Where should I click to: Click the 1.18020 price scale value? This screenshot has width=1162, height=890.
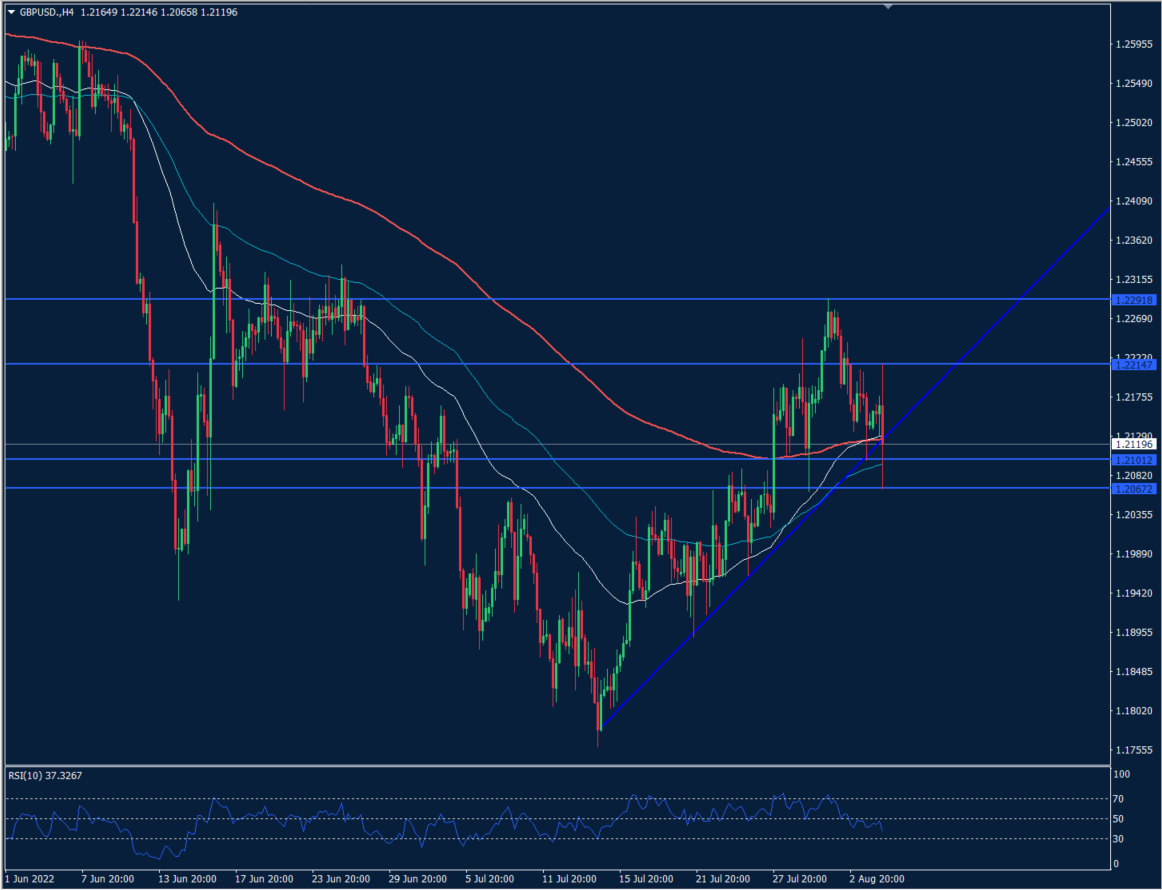(1133, 711)
